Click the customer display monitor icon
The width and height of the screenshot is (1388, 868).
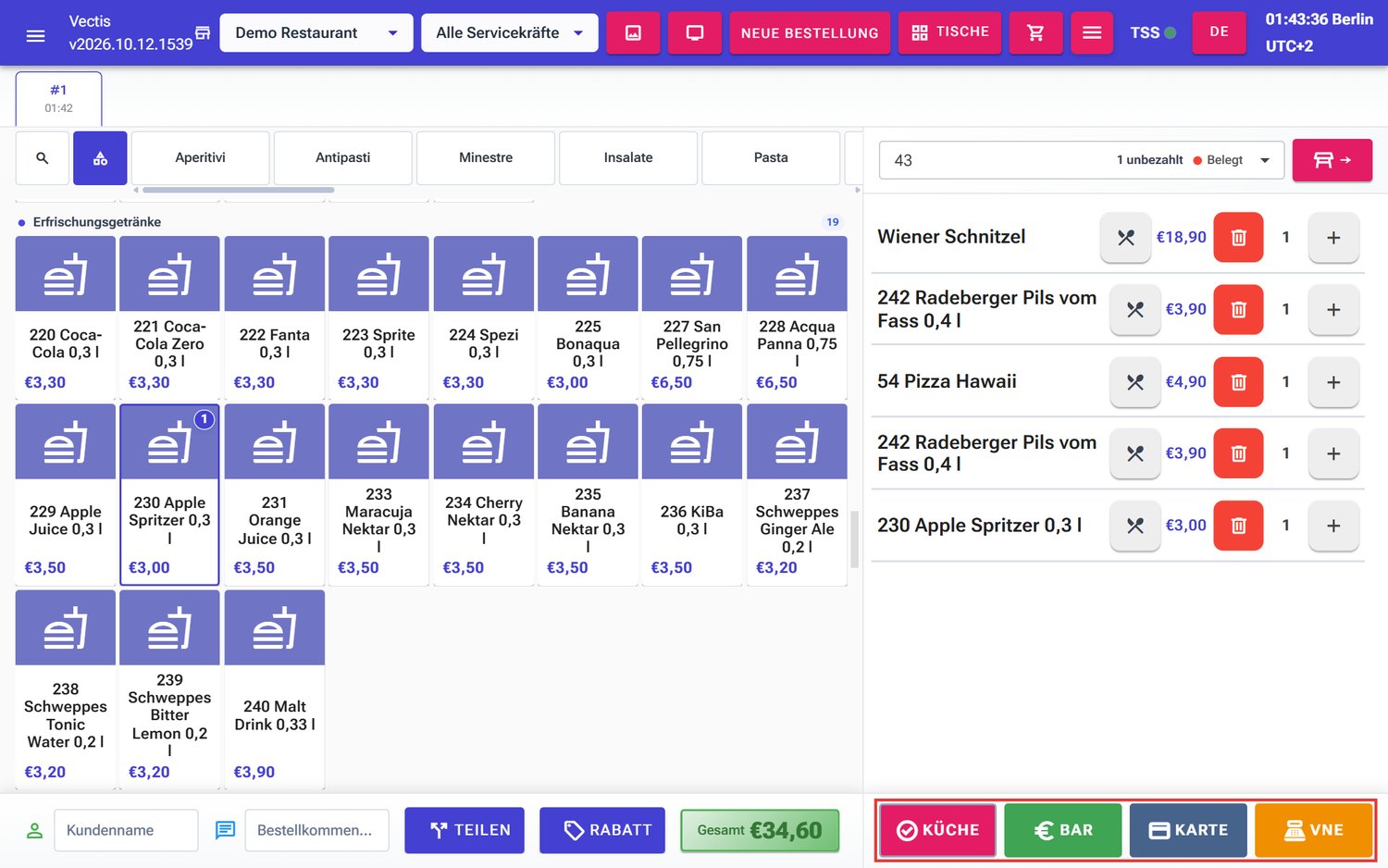coord(695,32)
